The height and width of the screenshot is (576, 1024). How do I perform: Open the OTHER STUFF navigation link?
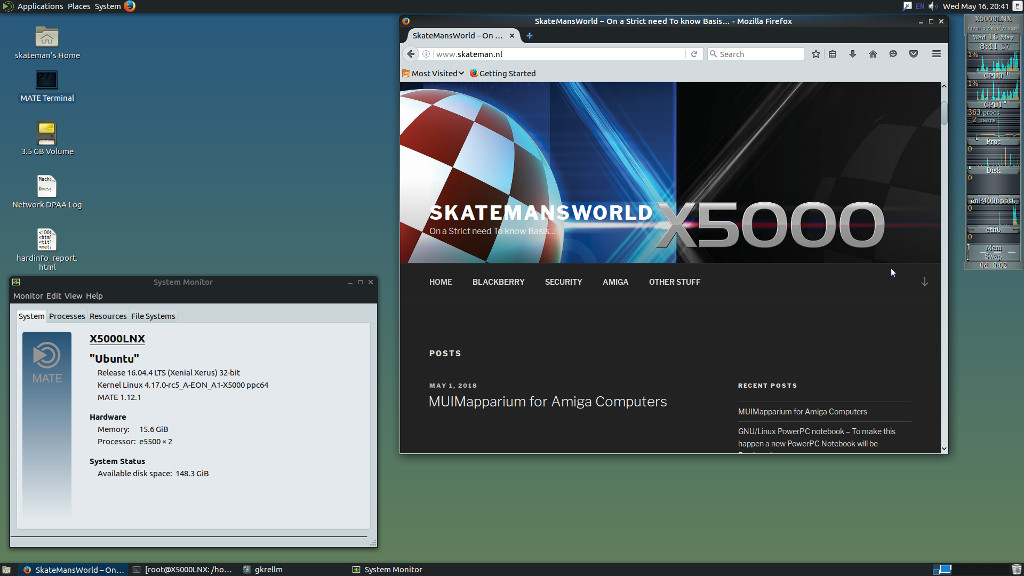pos(675,282)
